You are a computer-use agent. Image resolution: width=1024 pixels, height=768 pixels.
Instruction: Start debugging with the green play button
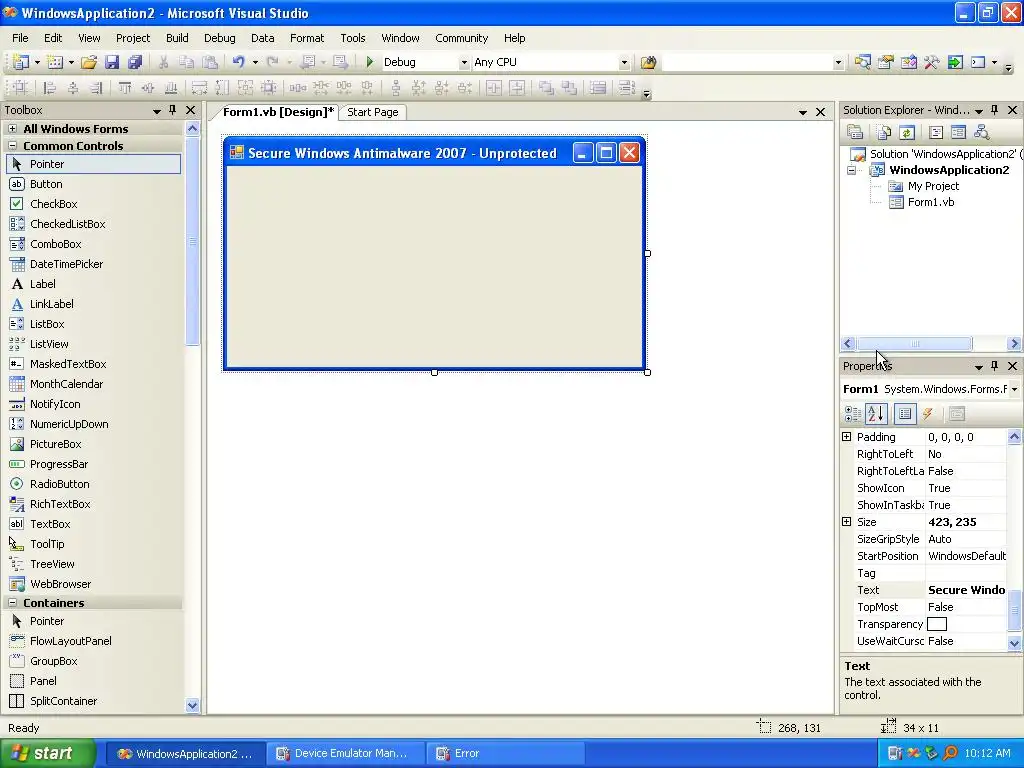tap(370, 62)
